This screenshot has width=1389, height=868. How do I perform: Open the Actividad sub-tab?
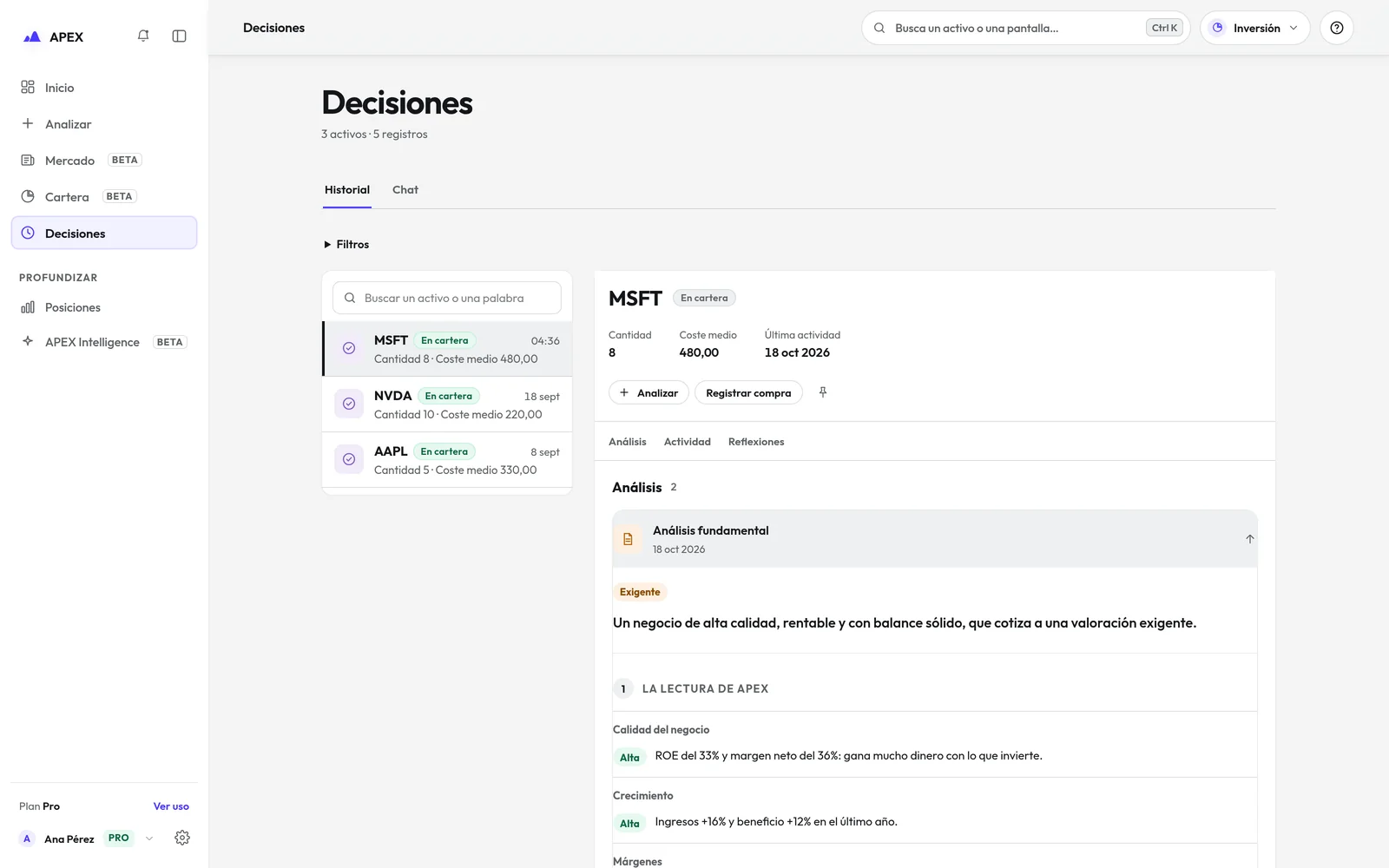(688, 442)
